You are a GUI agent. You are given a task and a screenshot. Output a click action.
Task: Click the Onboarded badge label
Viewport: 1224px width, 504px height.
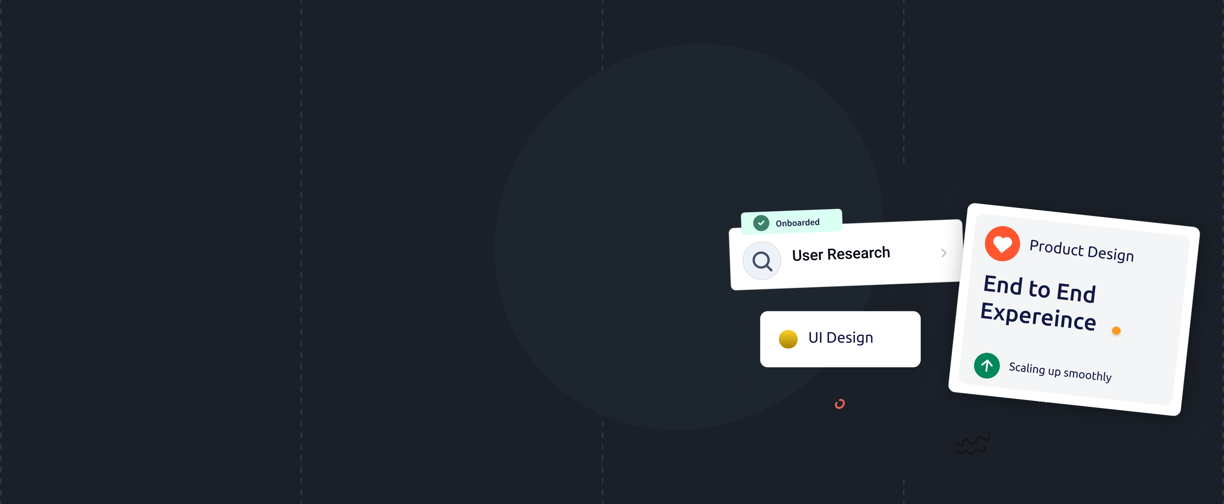click(x=797, y=223)
